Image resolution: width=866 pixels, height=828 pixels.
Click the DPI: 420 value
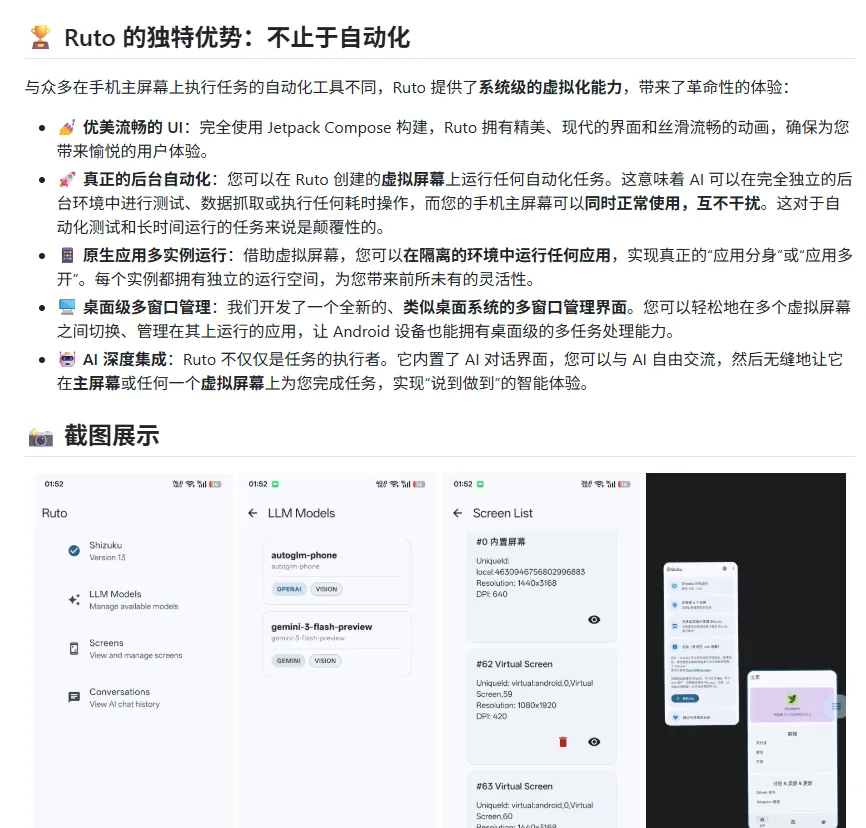[x=492, y=716]
